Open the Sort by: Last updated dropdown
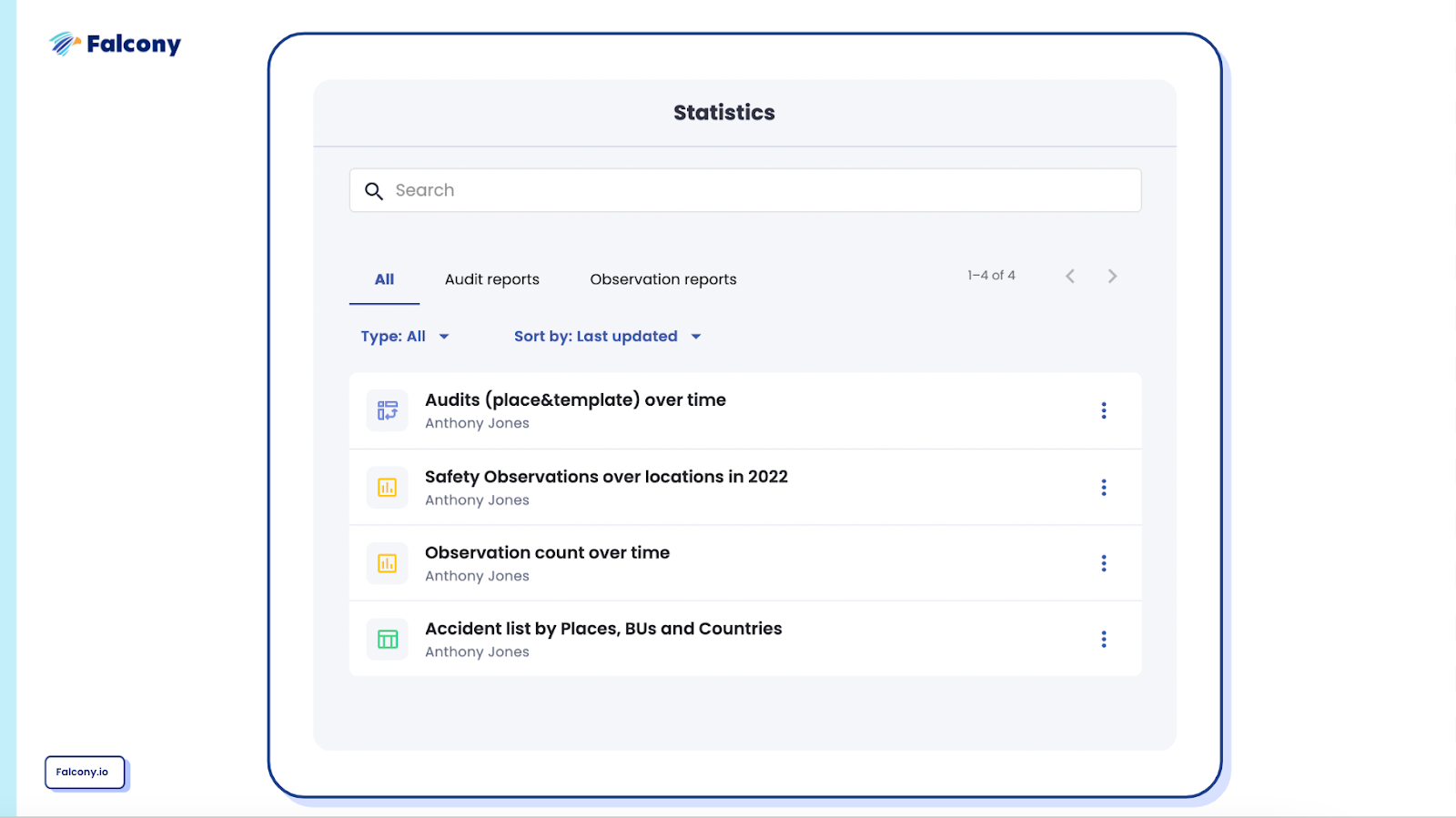The height and width of the screenshot is (818, 1456). point(607,337)
